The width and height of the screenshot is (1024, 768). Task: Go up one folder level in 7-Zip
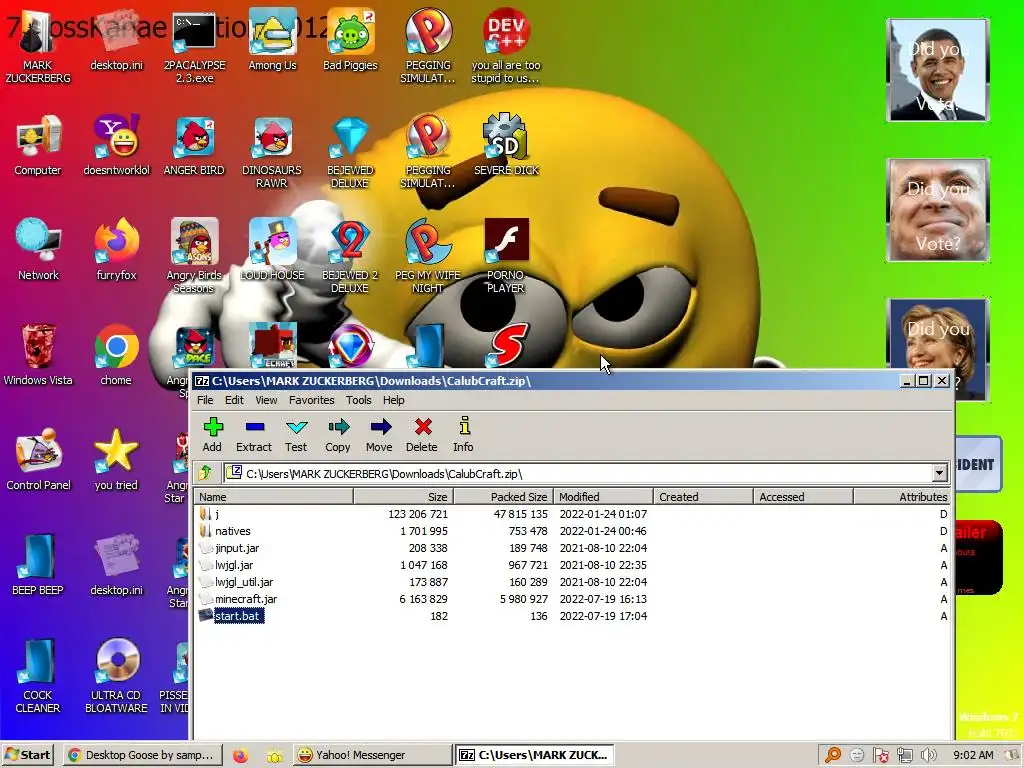[205, 473]
